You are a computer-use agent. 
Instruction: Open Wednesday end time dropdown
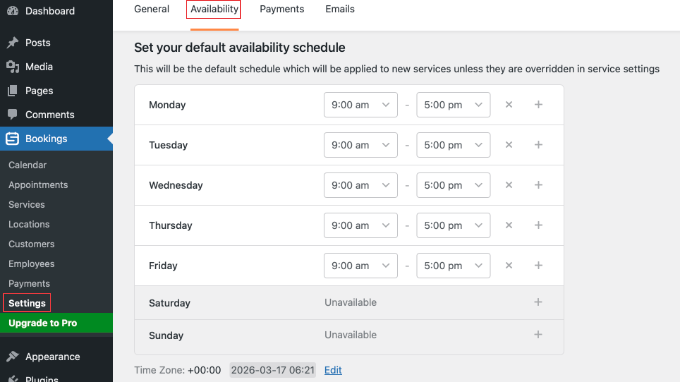(453, 185)
